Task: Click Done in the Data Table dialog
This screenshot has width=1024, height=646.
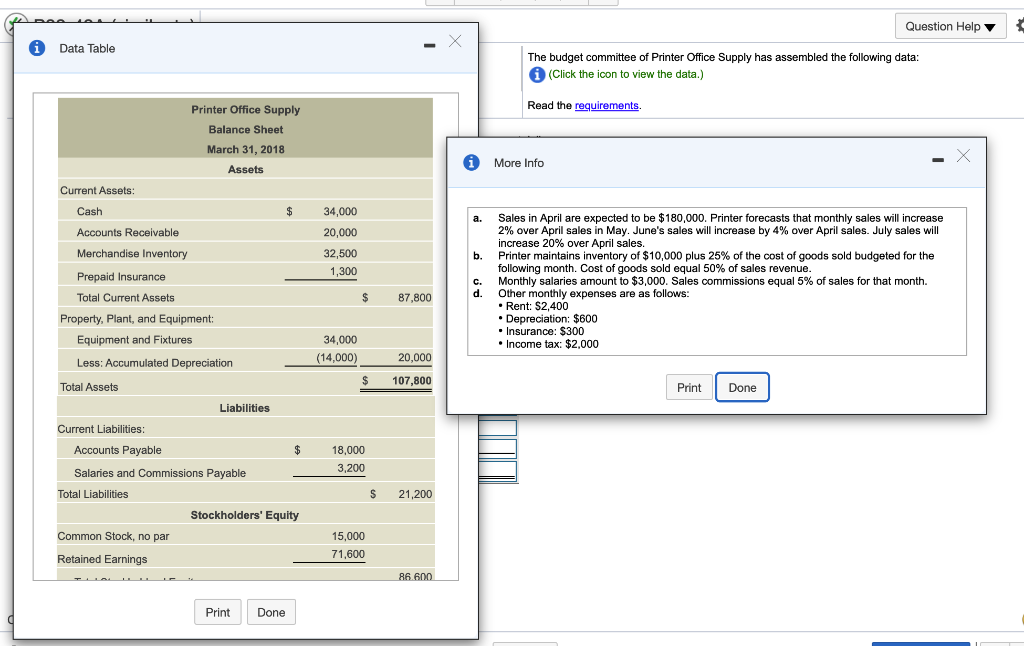Action: point(271,612)
